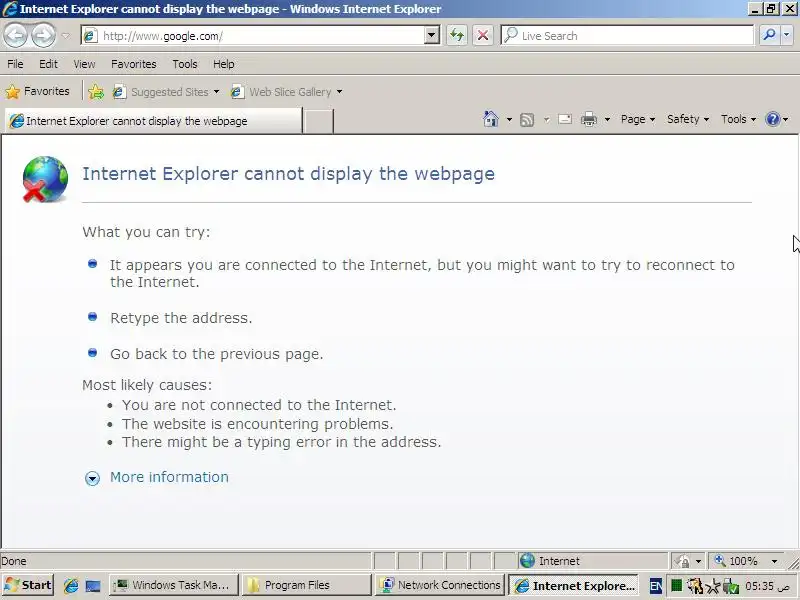The image size is (800, 600).
Task: Open the Favorites menu in menu bar
Action: [134, 64]
